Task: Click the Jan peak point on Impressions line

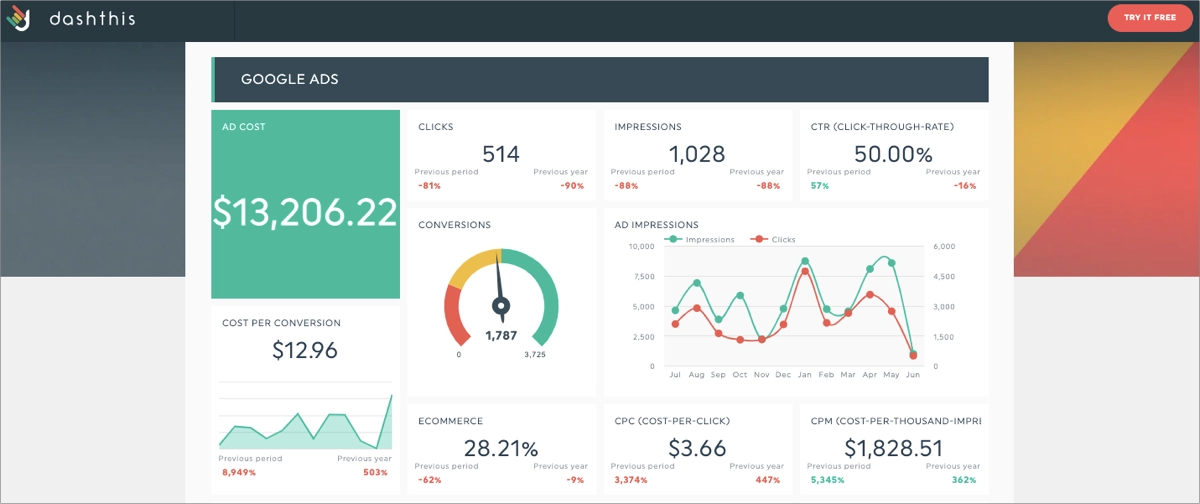Action: pos(805,260)
